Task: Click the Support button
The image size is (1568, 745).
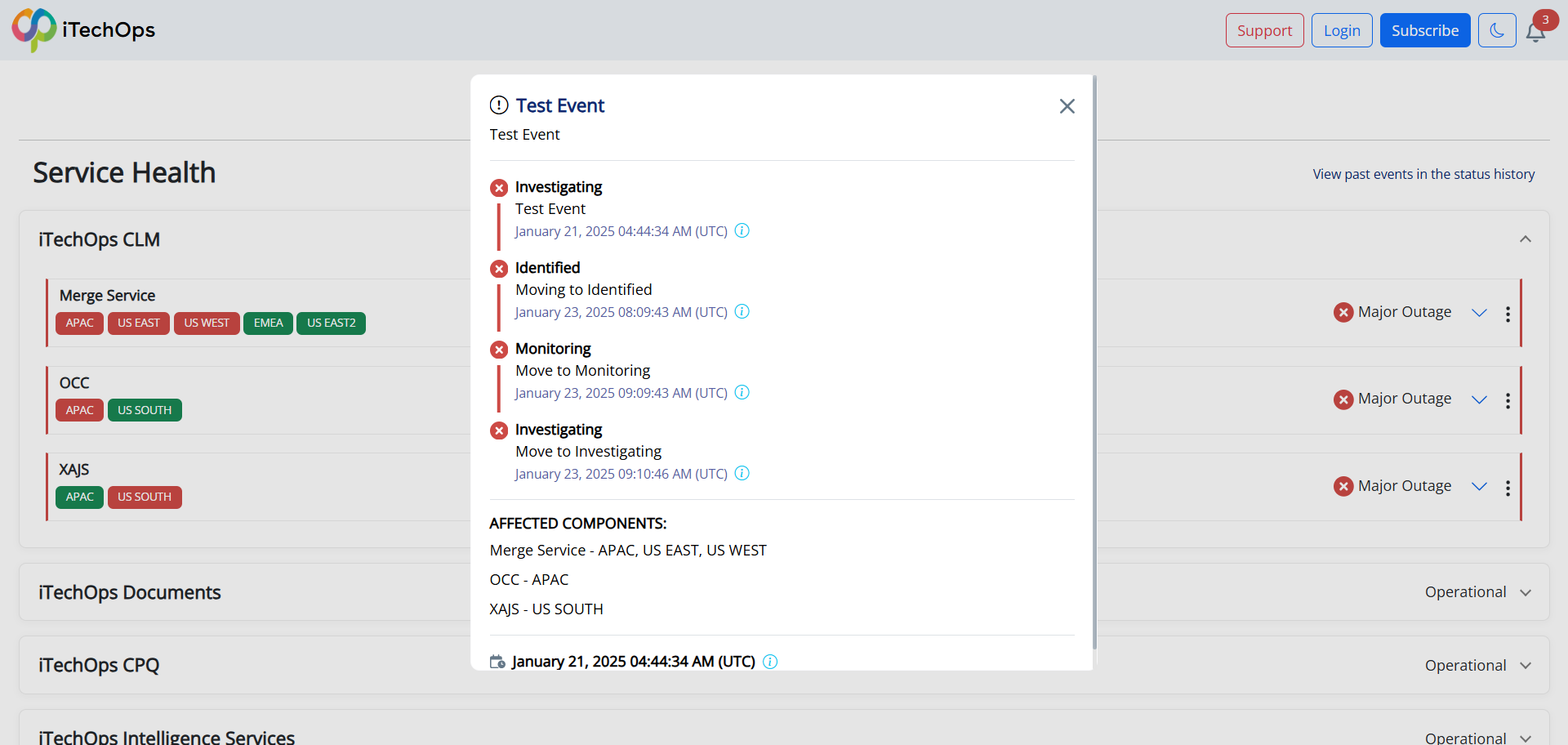Action: click(1264, 30)
